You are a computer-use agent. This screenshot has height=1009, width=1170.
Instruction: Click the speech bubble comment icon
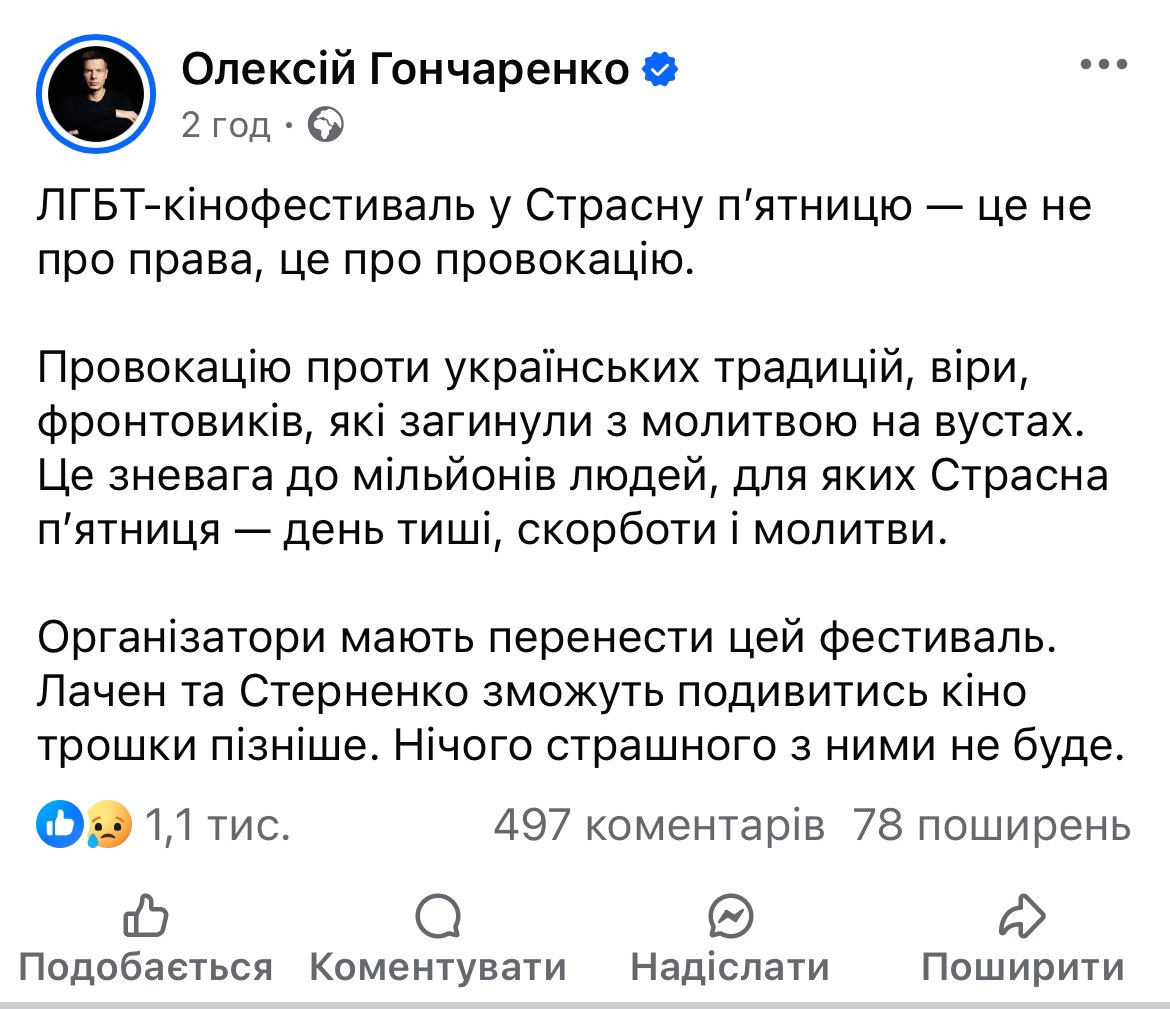click(437, 916)
